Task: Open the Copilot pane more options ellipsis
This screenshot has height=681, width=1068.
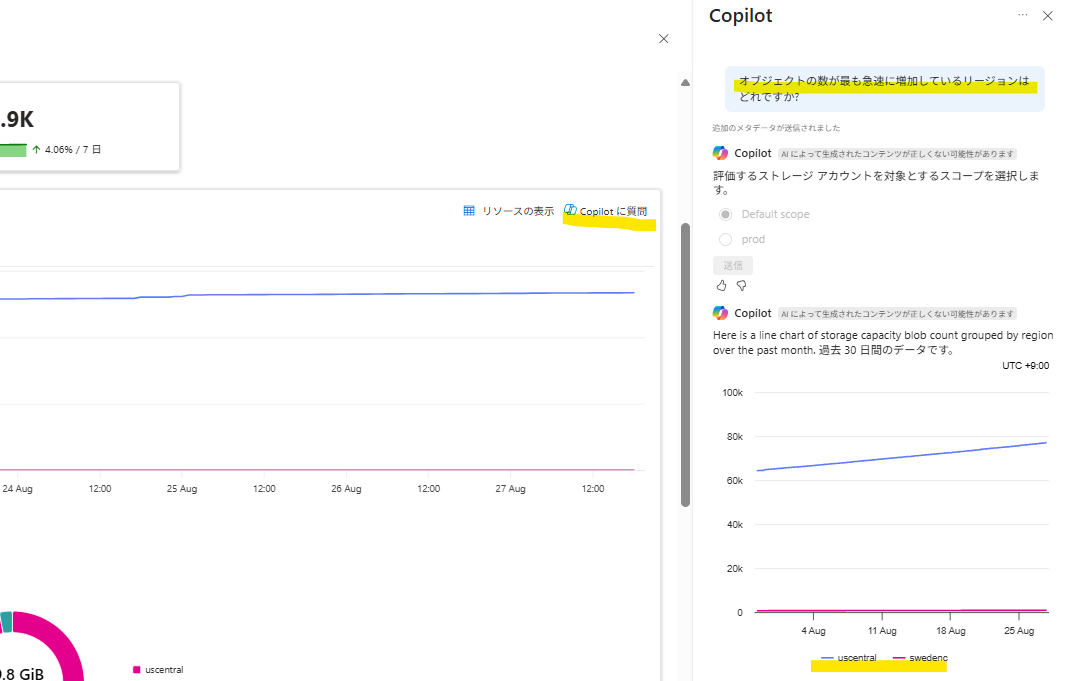Action: click(1022, 15)
